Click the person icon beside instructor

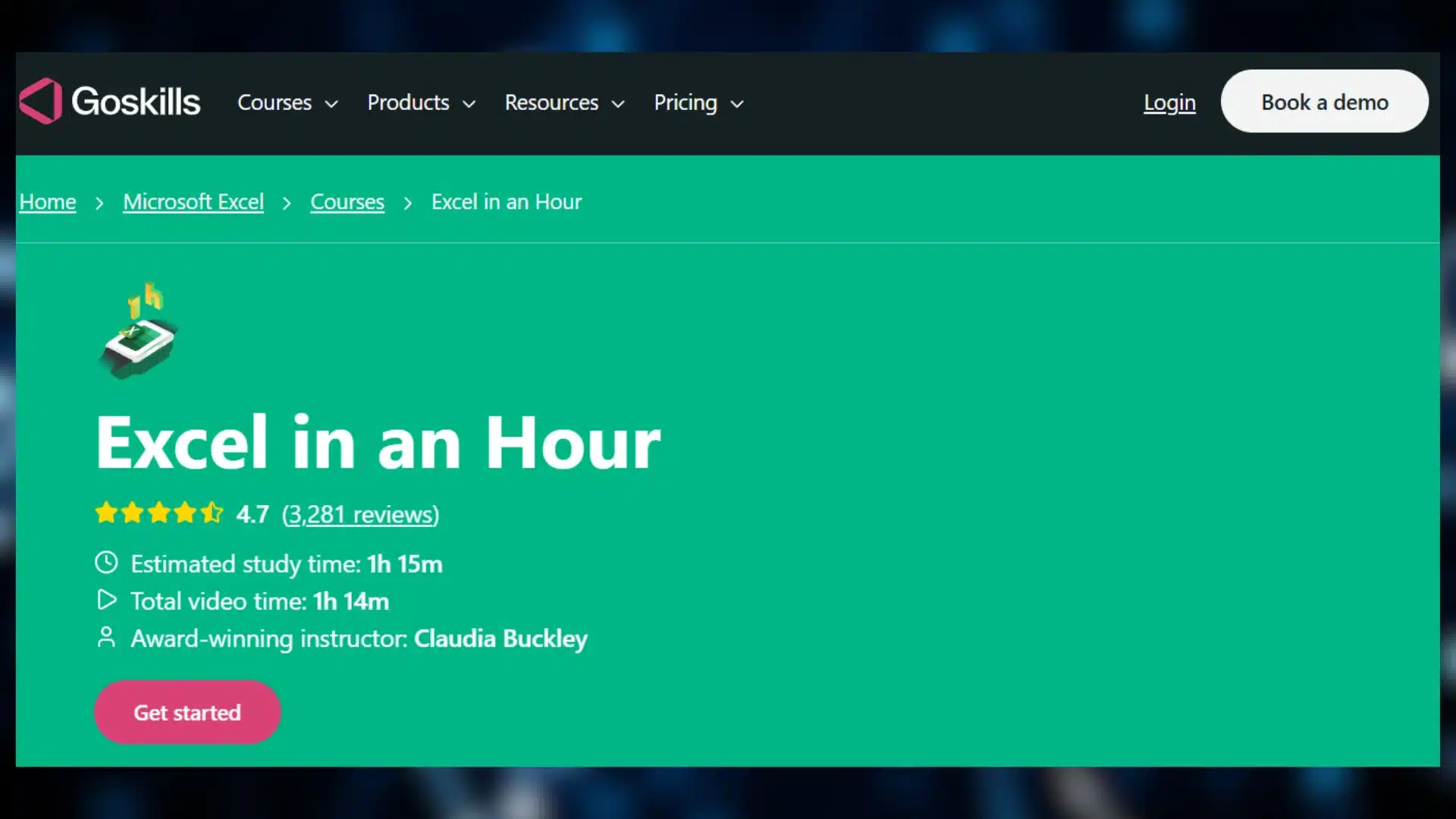pyautogui.click(x=106, y=637)
